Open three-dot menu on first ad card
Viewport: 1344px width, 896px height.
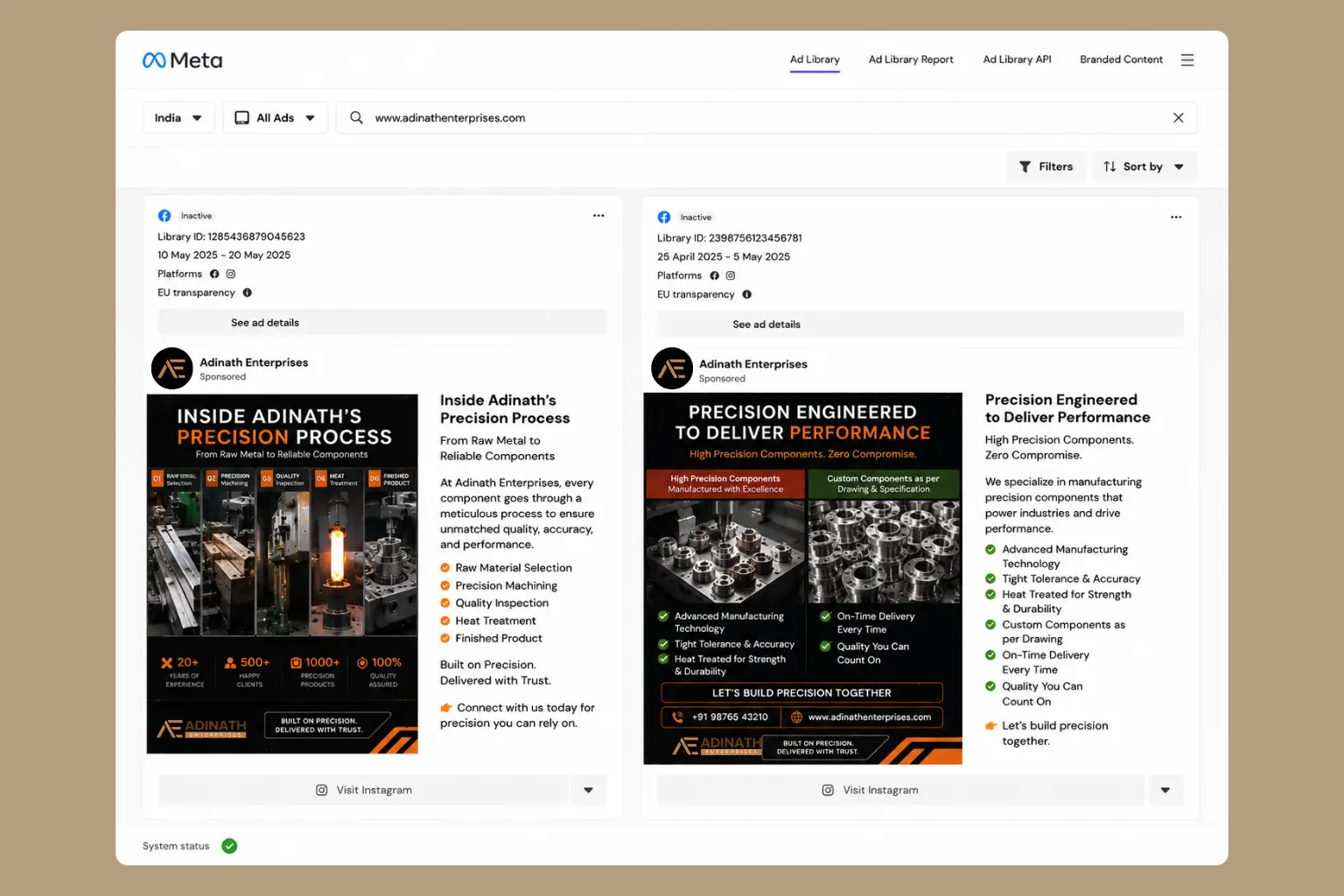598,215
